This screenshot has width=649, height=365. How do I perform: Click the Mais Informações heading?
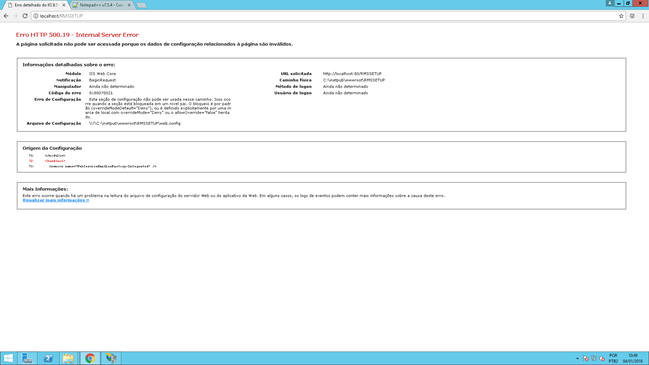pyautogui.click(x=45, y=189)
